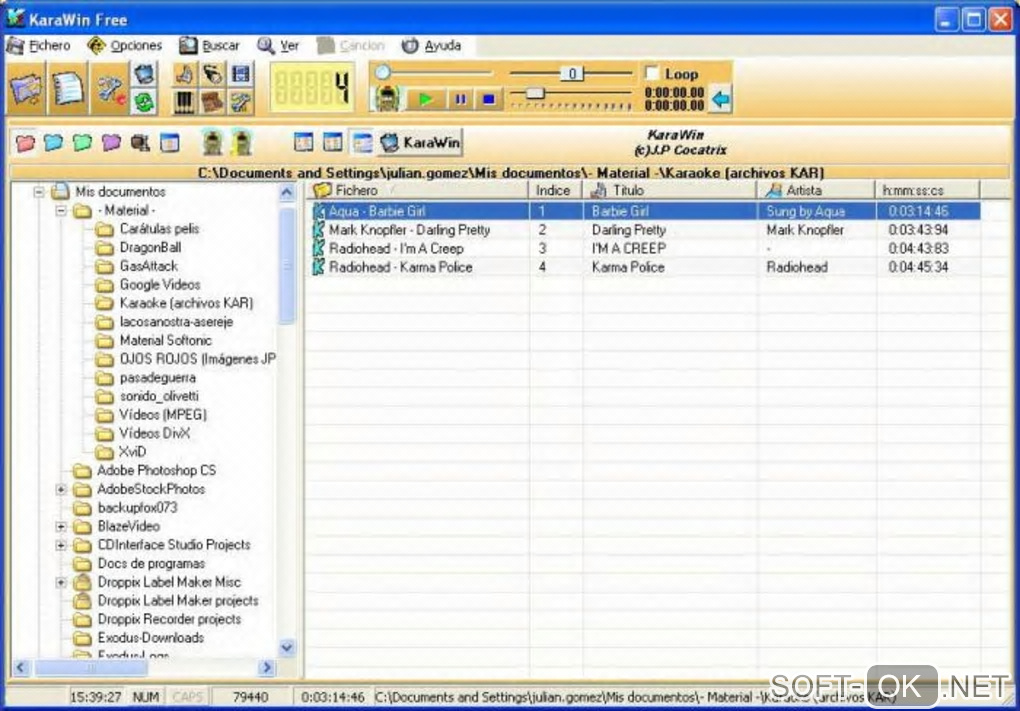Start playback with the green play button
Screen dimensions: 1020x711
coord(426,99)
